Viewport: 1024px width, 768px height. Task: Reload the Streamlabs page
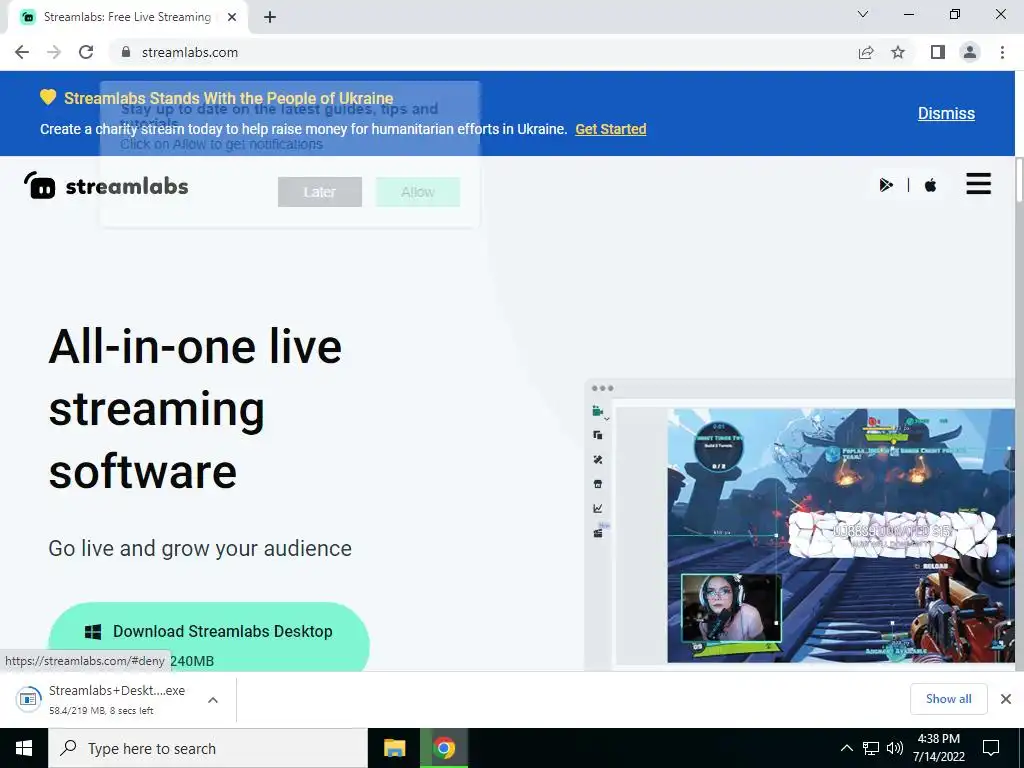(86, 52)
